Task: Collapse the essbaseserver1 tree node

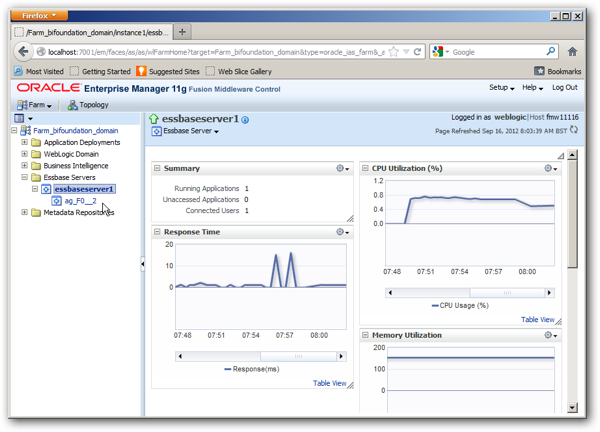Action: pos(35,189)
